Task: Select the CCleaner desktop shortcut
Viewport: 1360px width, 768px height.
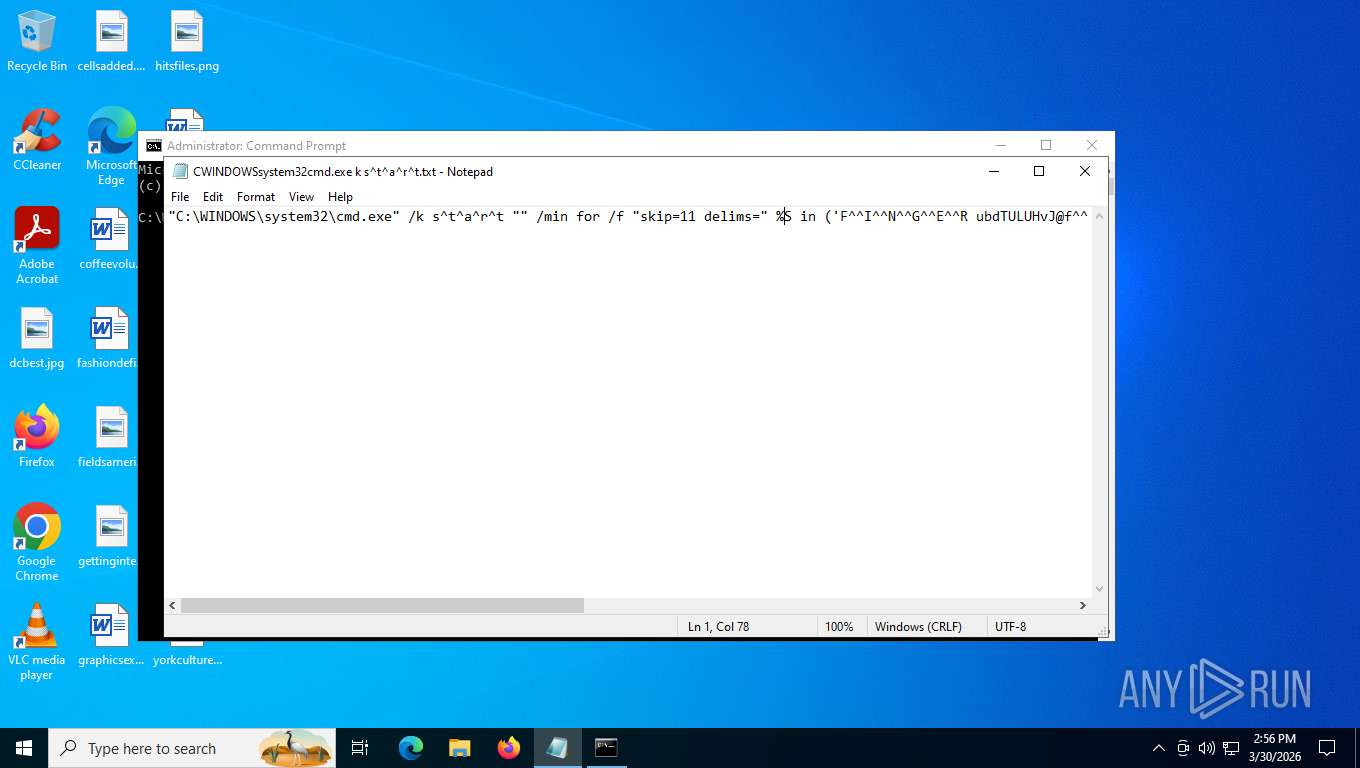Action: [x=37, y=140]
